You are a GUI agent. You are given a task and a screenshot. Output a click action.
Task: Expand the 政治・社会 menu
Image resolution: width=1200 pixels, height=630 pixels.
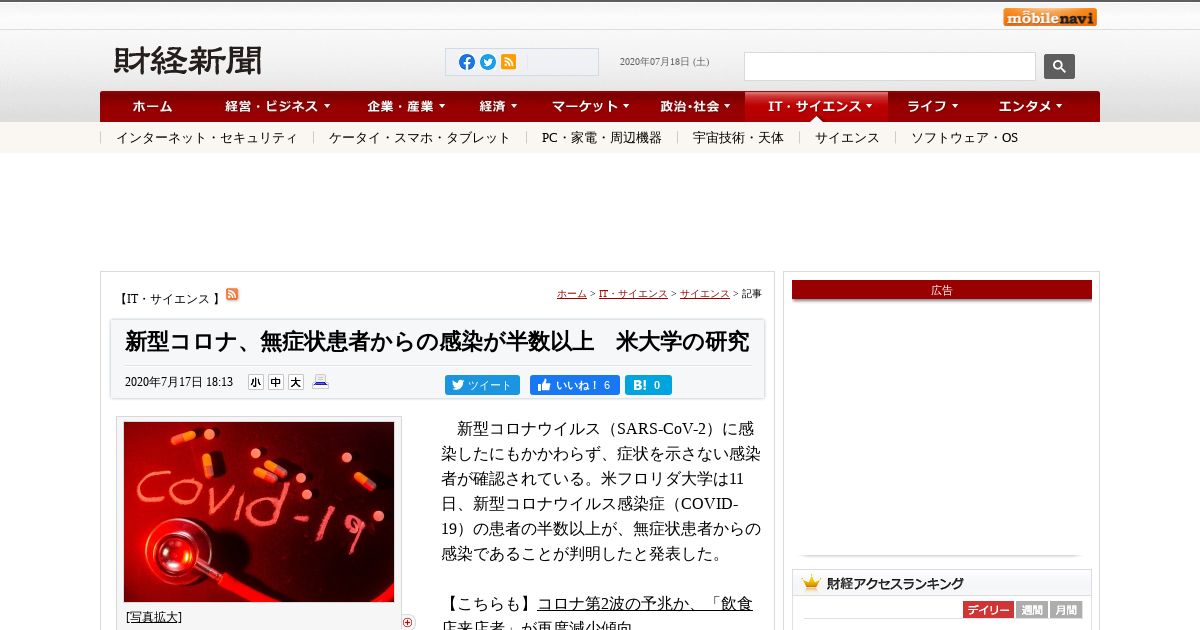(x=695, y=106)
